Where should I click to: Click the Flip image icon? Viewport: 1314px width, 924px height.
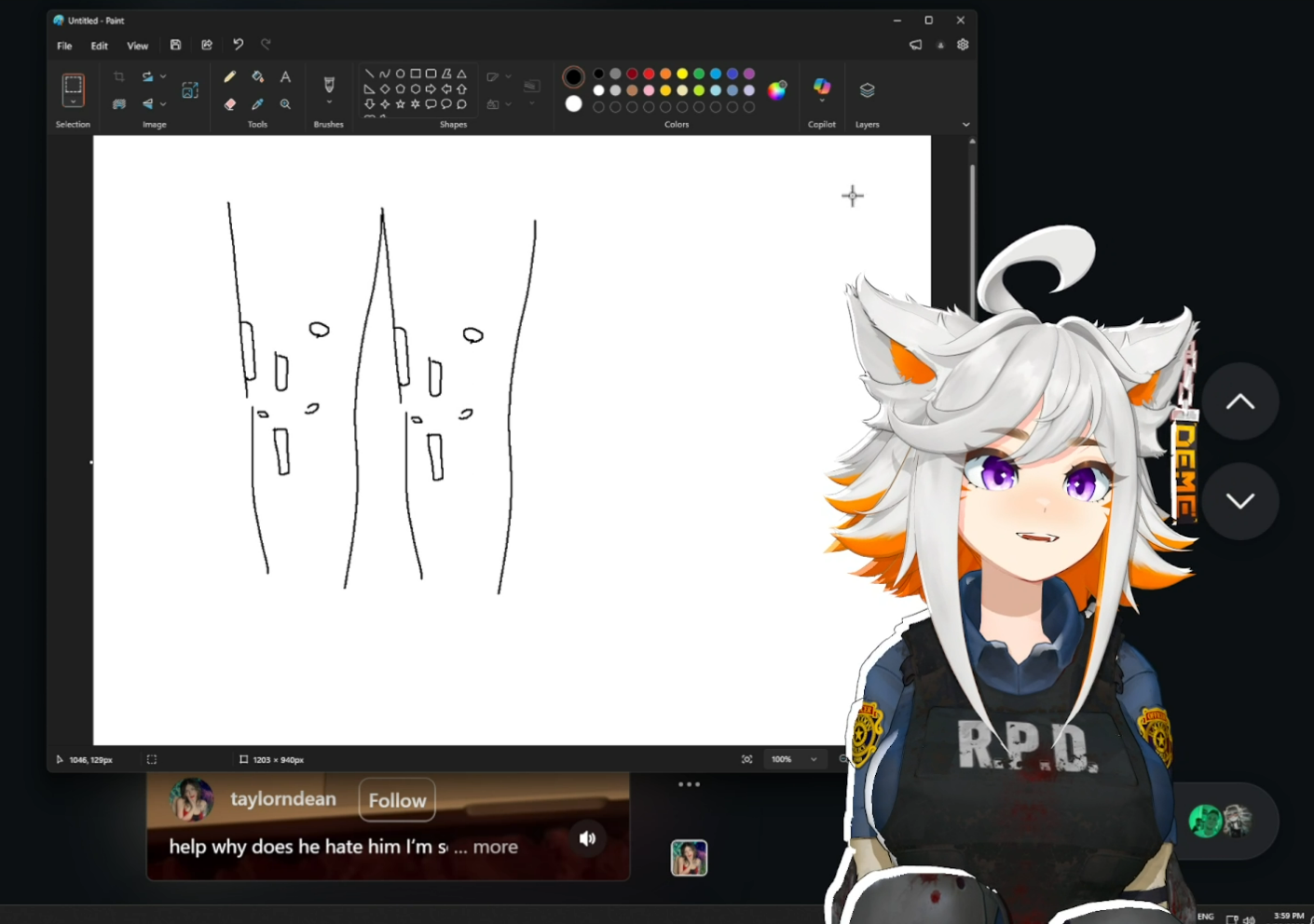pos(147,103)
